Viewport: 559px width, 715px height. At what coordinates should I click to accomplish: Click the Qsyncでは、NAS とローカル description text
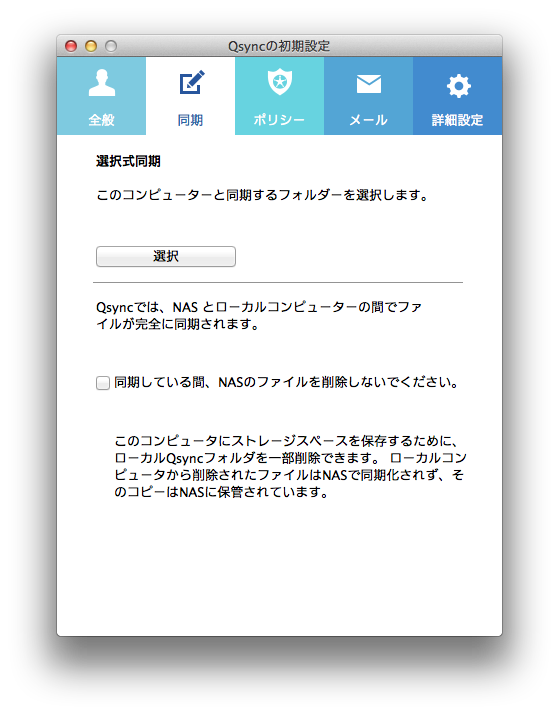pos(259,316)
